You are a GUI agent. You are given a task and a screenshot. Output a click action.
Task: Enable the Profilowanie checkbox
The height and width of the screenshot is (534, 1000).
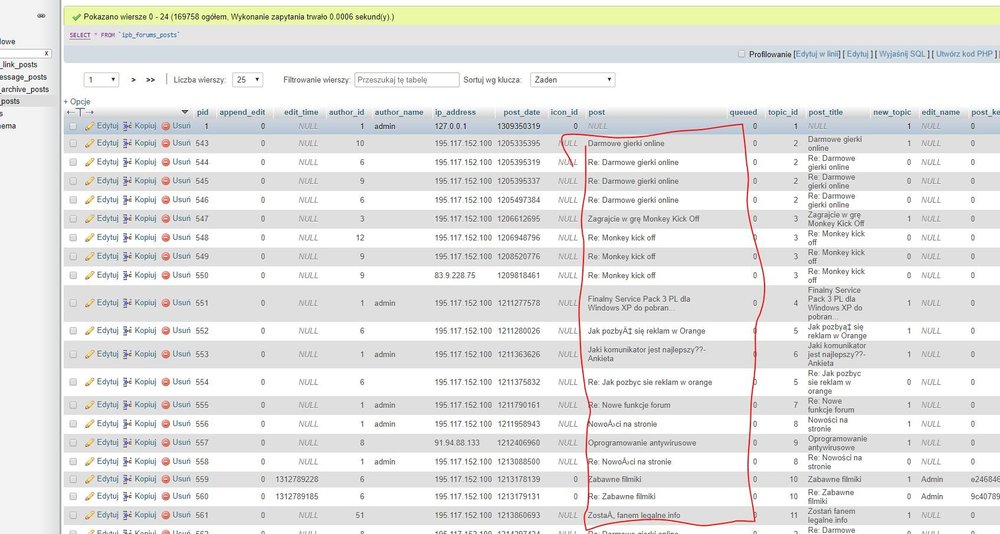click(x=741, y=54)
